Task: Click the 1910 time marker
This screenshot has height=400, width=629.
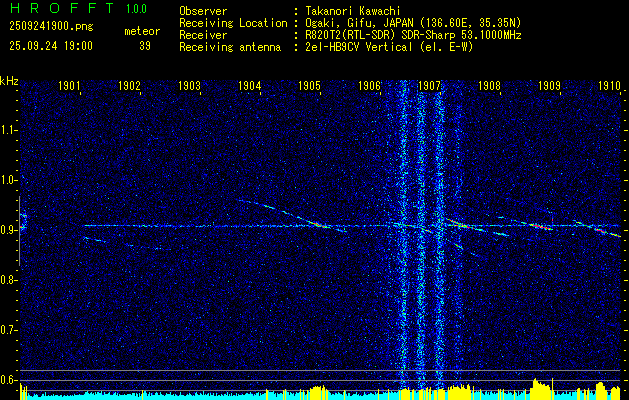Action: pyautogui.click(x=609, y=85)
